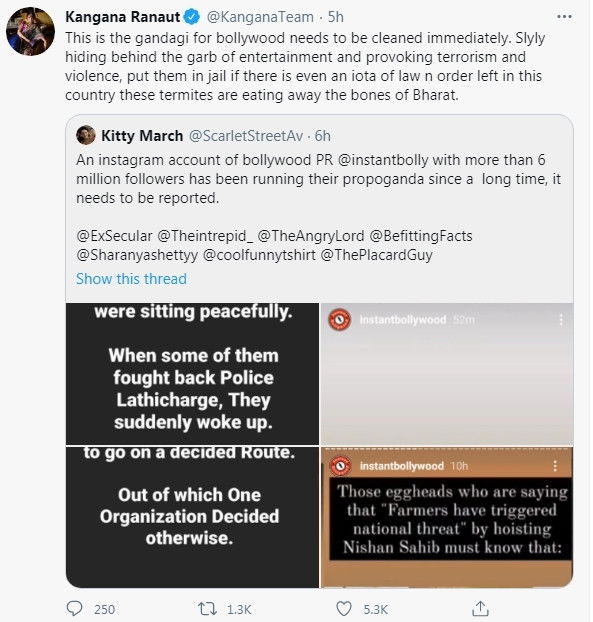This screenshot has height=622, width=593.
Task: Open the 'were sitting peacefully' image
Action: 192,374
